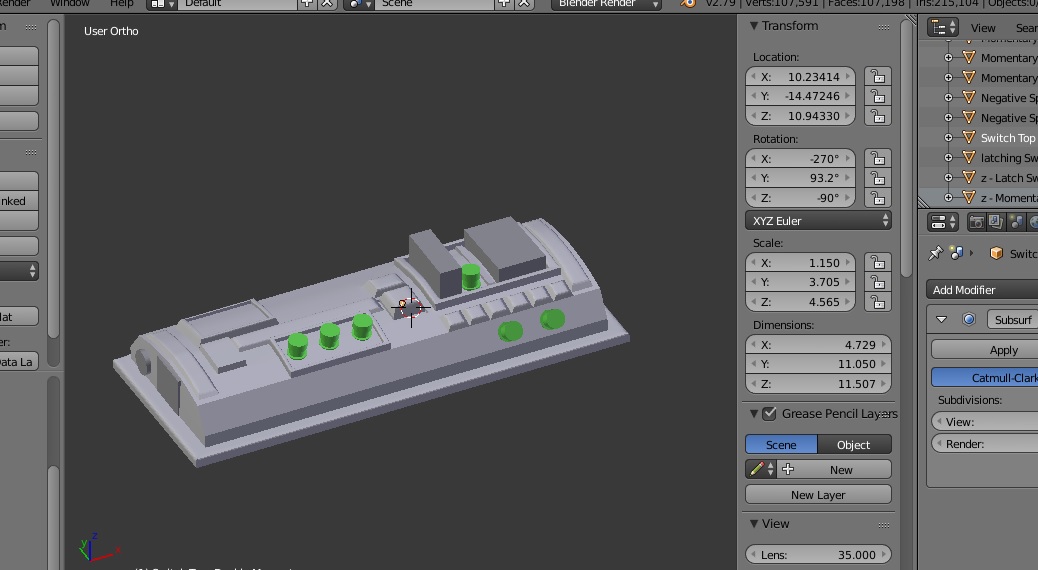Click the Dimensions Y value field
This screenshot has height=570, width=1038.
pos(818,365)
